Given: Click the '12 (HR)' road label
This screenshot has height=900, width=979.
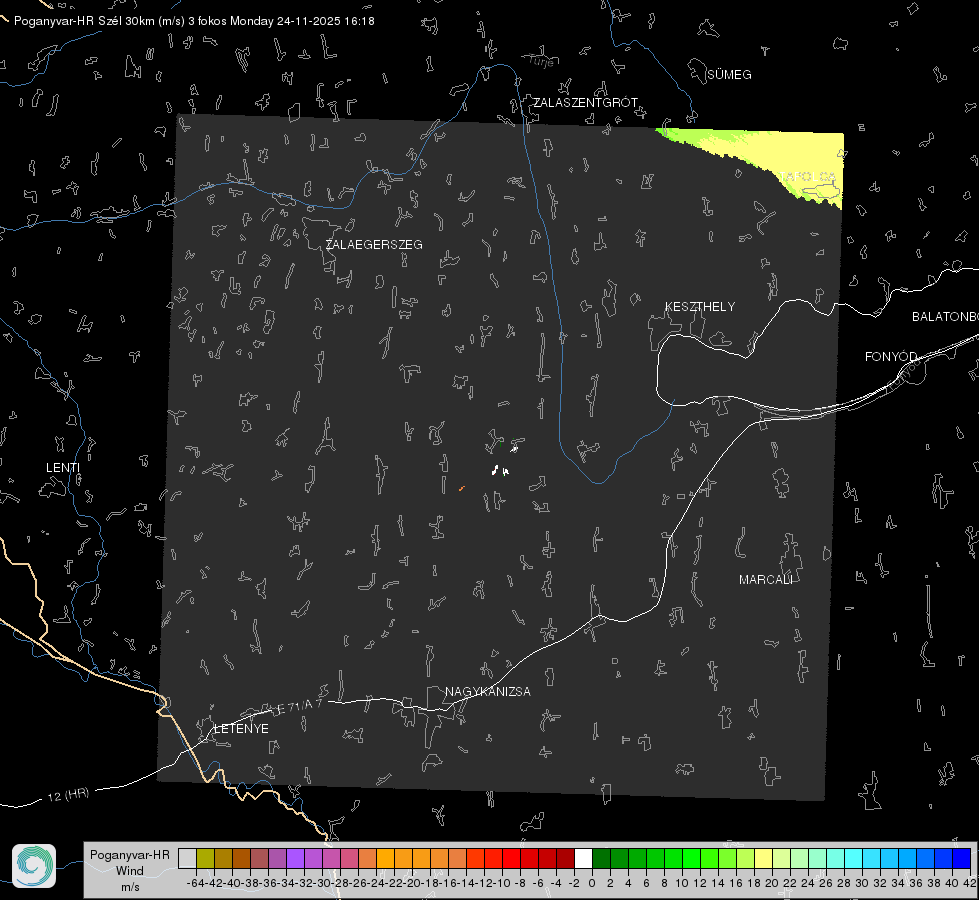Looking at the screenshot, I should pyautogui.click(x=69, y=795).
